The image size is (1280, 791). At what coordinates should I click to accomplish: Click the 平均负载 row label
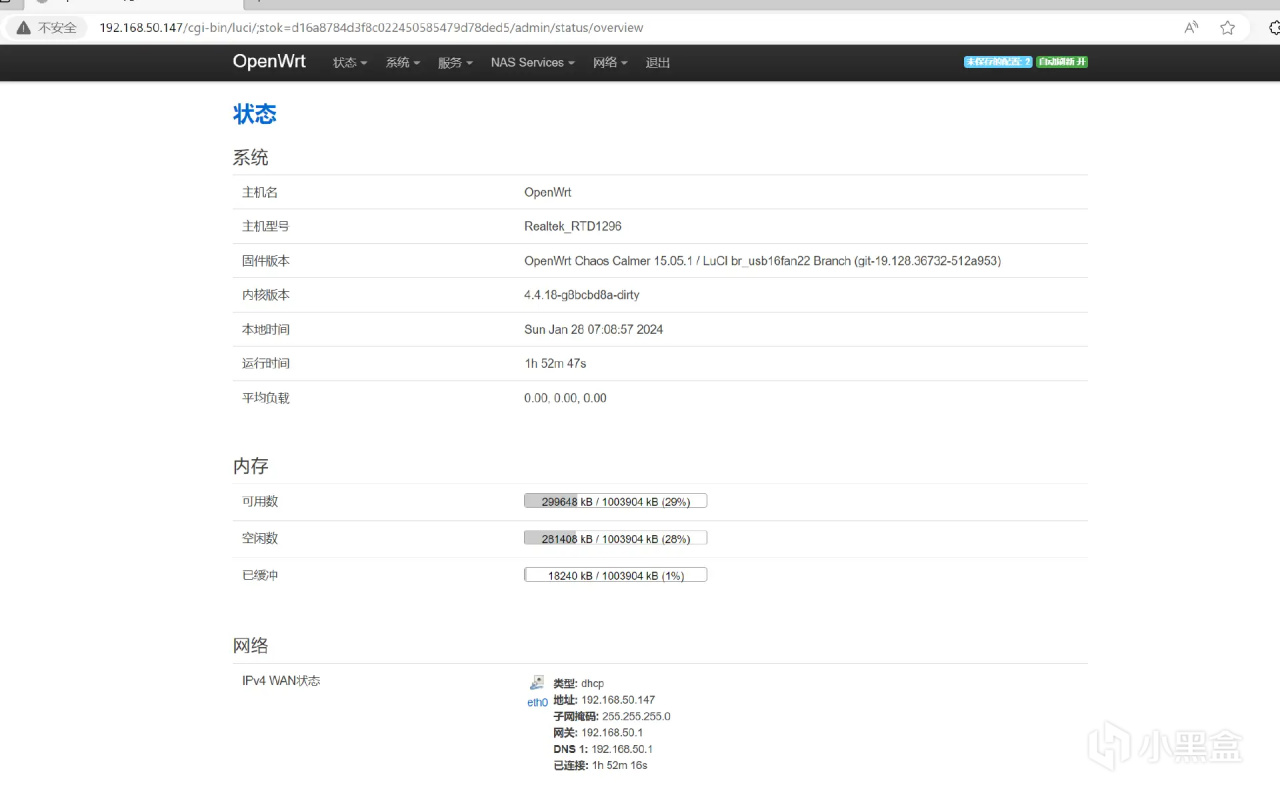coord(266,398)
